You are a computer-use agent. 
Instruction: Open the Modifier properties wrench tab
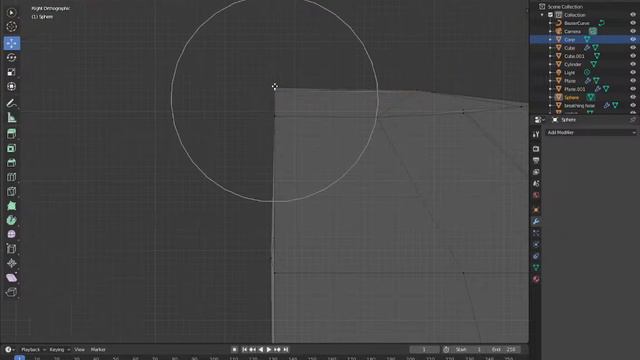pyautogui.click(x=536, y=221)
